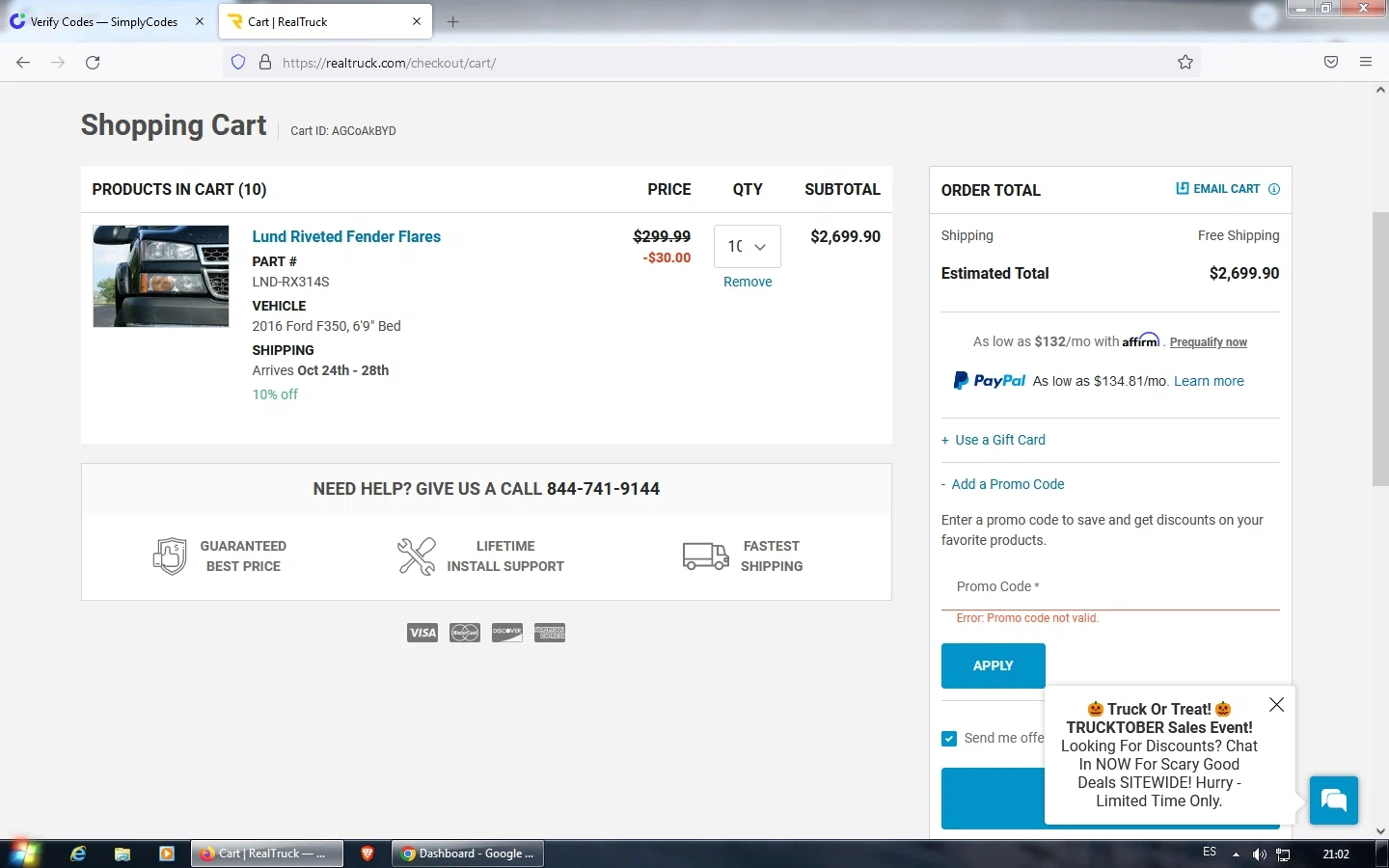Click the Guaranteed Best Price badge icon
Viewport: 1389px width, 868px height.
170,556
